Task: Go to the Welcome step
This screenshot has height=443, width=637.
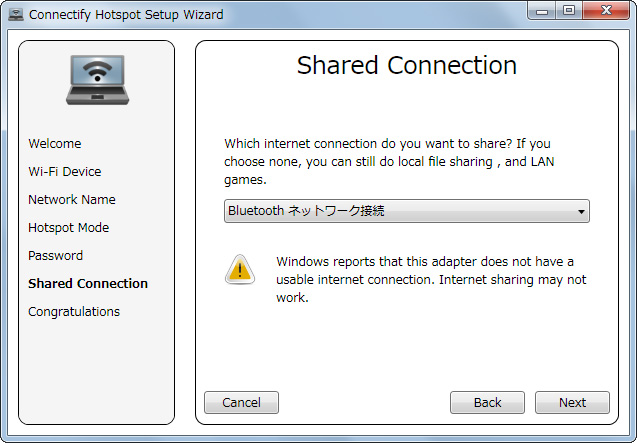Action: [x=55, y=144]
